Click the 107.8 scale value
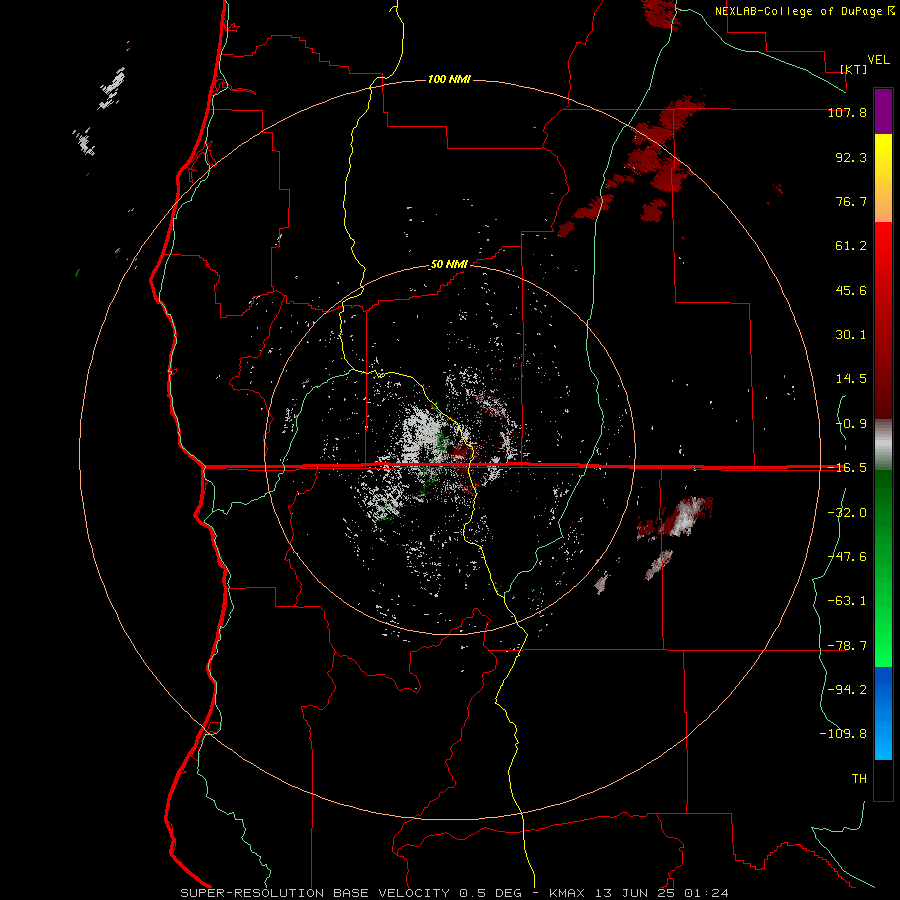Screen dimensions: 900x900 tap(847, 112)
